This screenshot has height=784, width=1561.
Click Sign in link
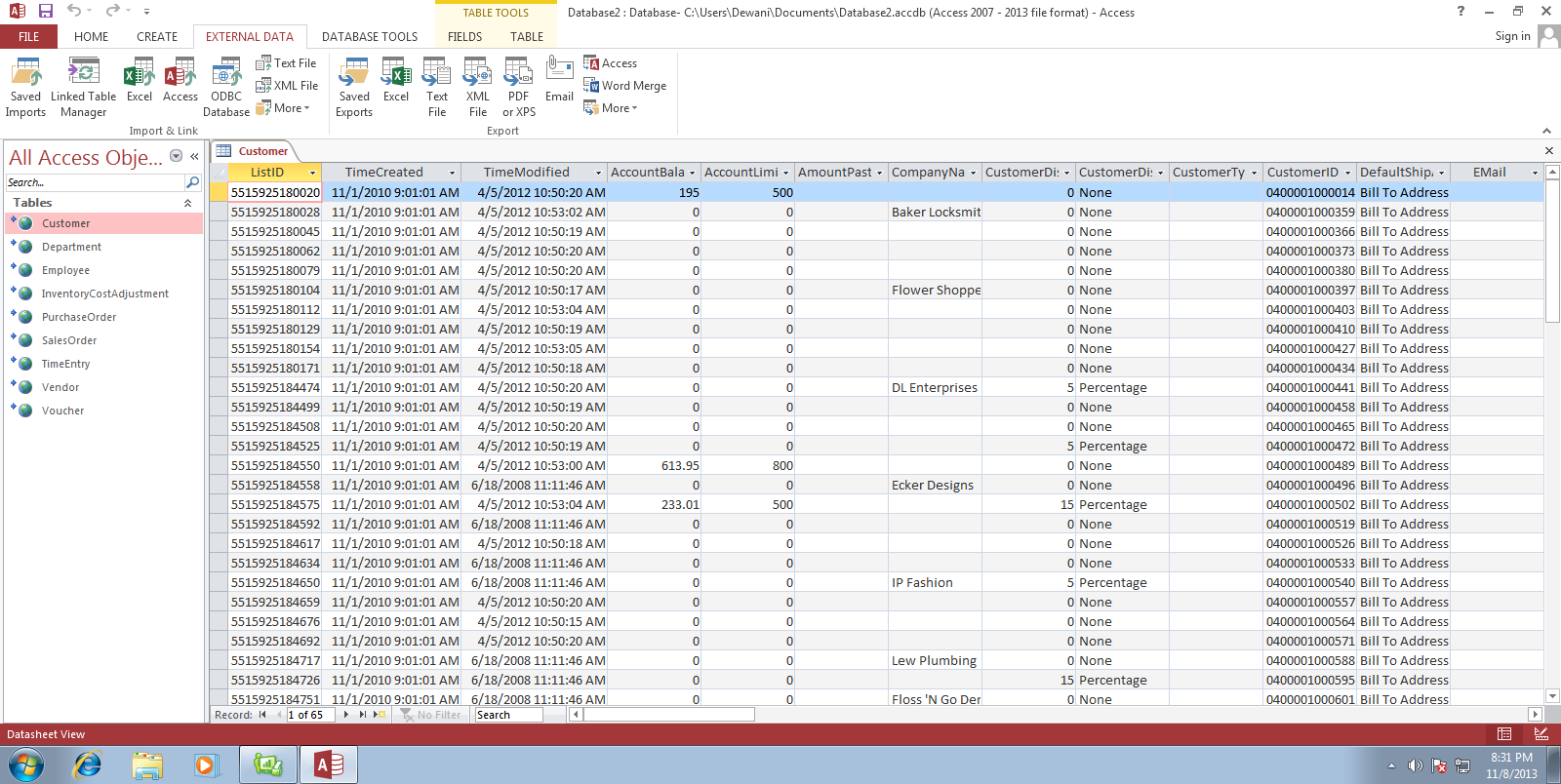(x=1512, y=36)
